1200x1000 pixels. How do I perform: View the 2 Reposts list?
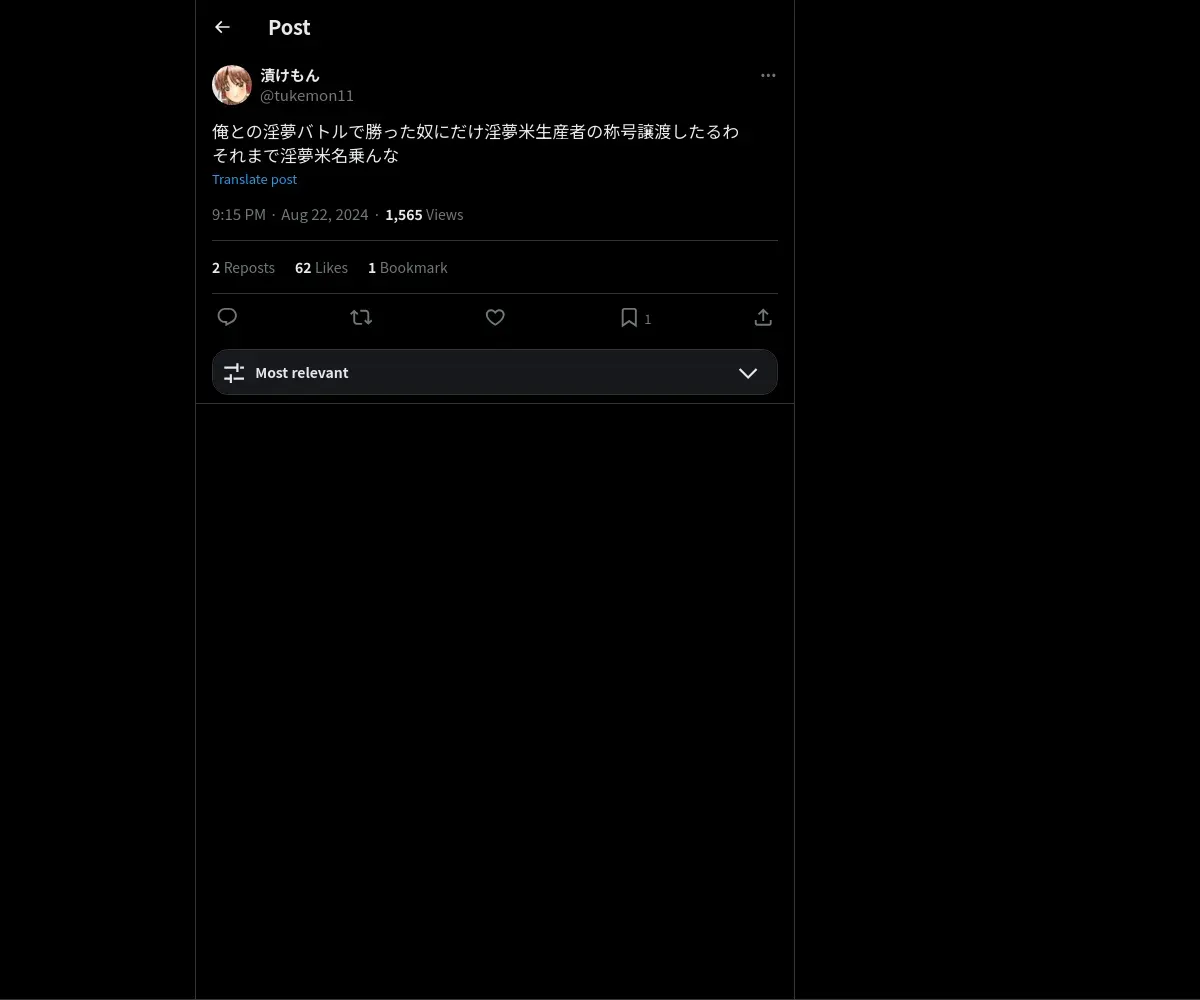point(243,268)
